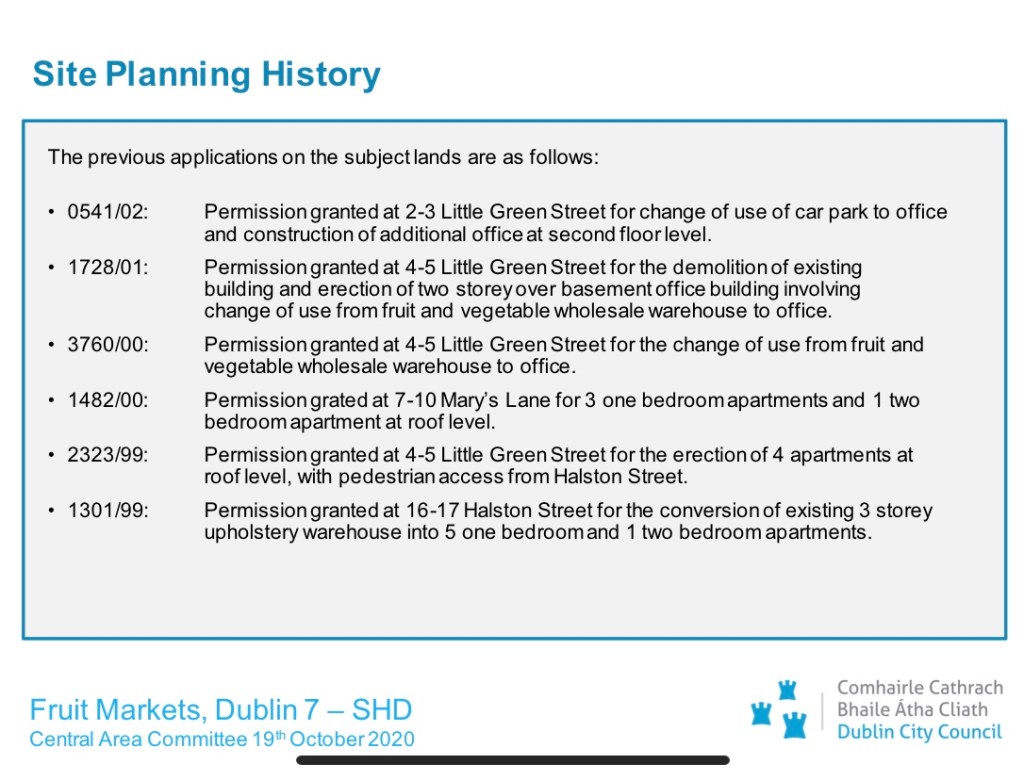Click planning reference 0541/02
Image resolution: width=1024 pixels, height=780 pixels.
coord(107,212)
